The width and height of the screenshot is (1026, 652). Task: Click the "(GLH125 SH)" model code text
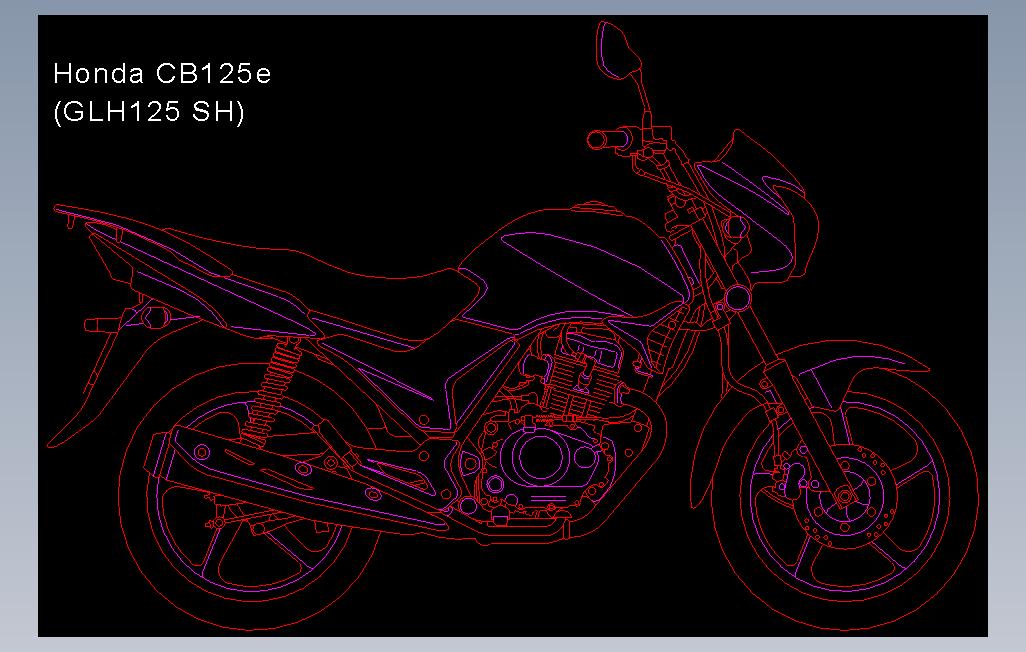click(149, 111)
